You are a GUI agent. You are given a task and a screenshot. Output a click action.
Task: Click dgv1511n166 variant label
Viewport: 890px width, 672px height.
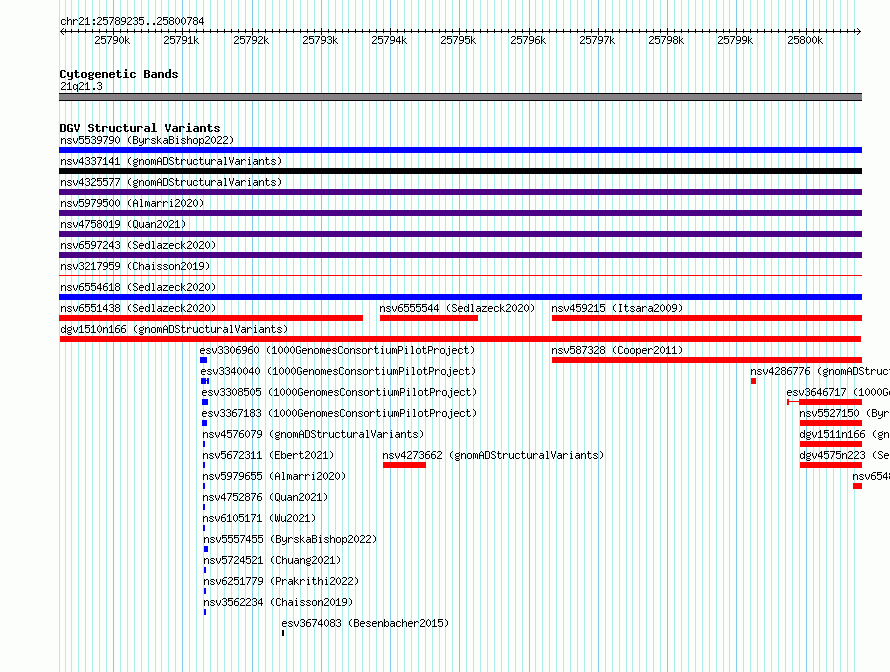[x=845, y=434]
